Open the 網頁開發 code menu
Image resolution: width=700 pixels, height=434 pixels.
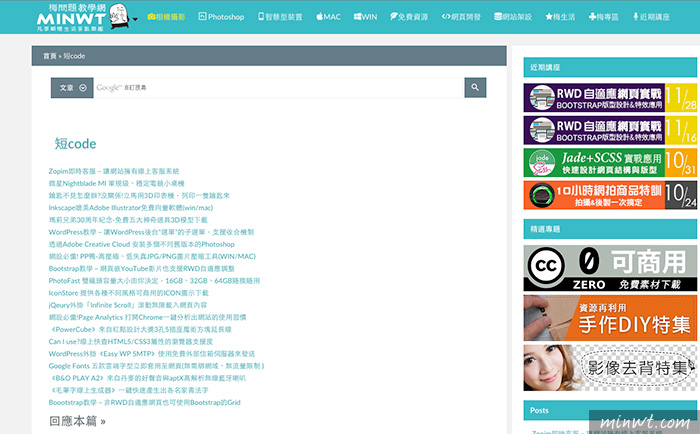point(461,17)
